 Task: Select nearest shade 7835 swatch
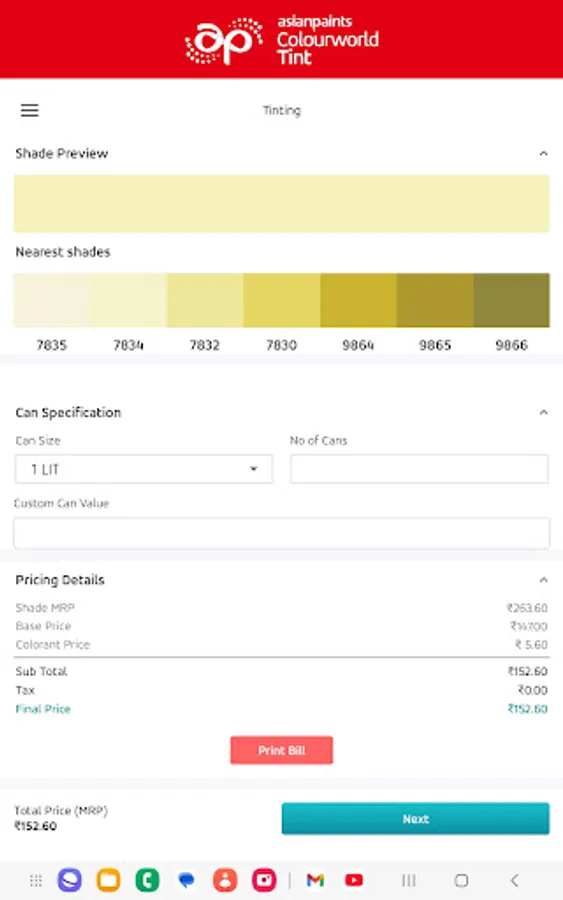[52, 300]
